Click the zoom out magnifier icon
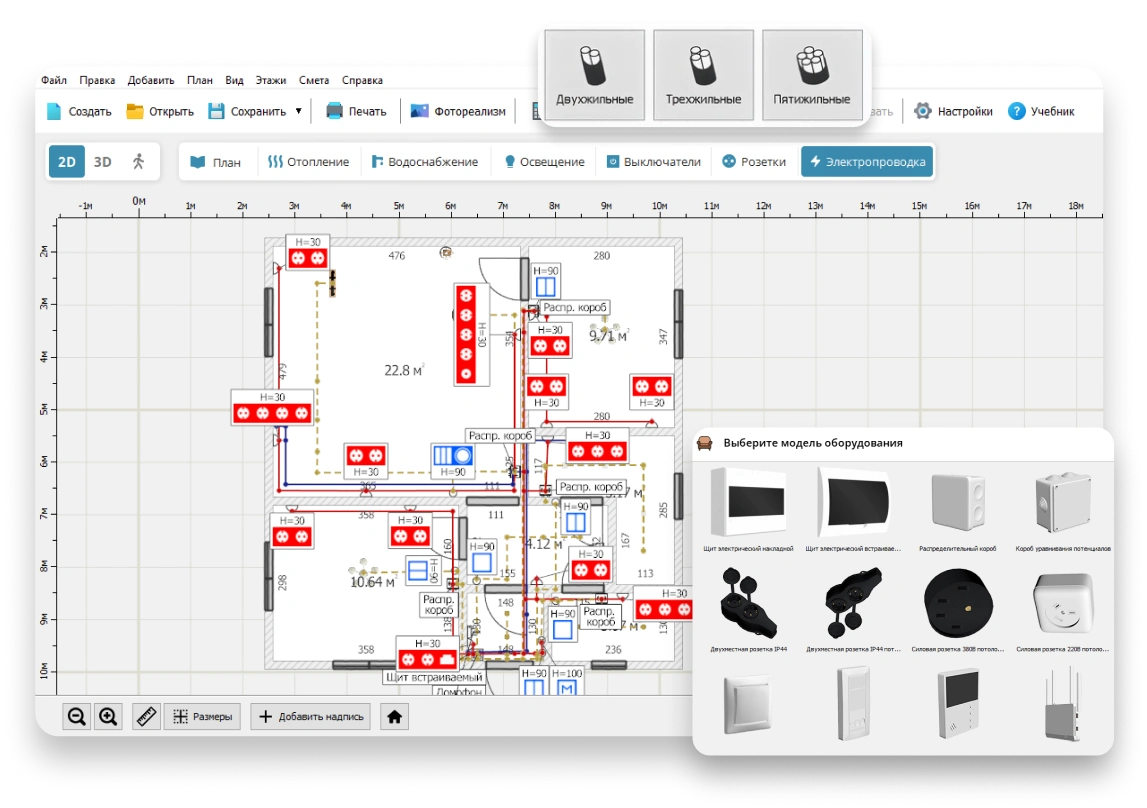The image size is (1147, 808). coord(76,716)
